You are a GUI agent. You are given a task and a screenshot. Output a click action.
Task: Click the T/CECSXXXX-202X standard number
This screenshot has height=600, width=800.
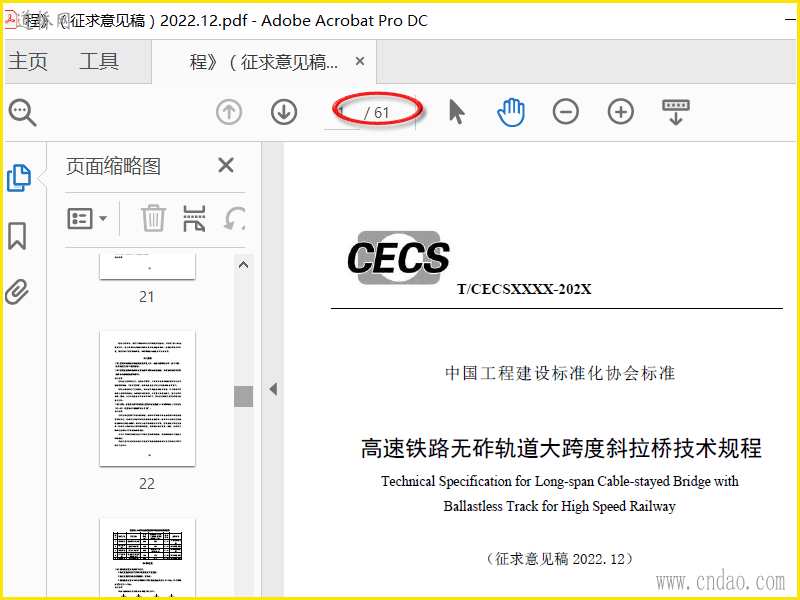click(x=524, y=289)
